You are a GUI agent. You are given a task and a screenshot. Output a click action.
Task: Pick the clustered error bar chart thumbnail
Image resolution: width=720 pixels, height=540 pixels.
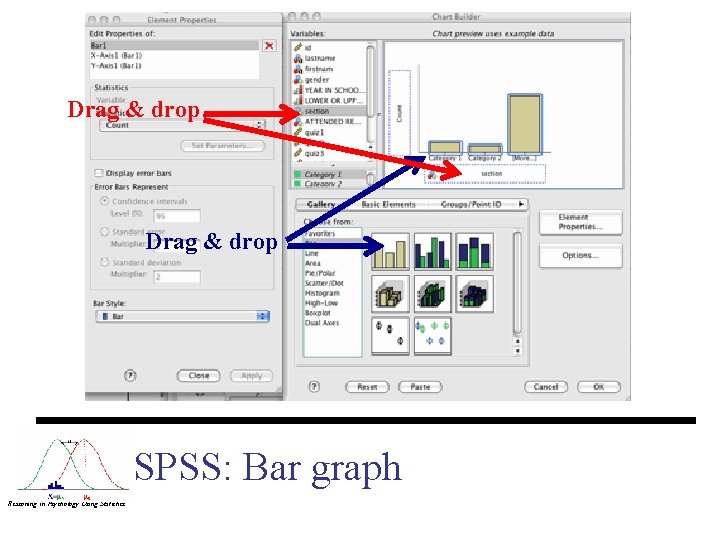(x=433, y=336)
